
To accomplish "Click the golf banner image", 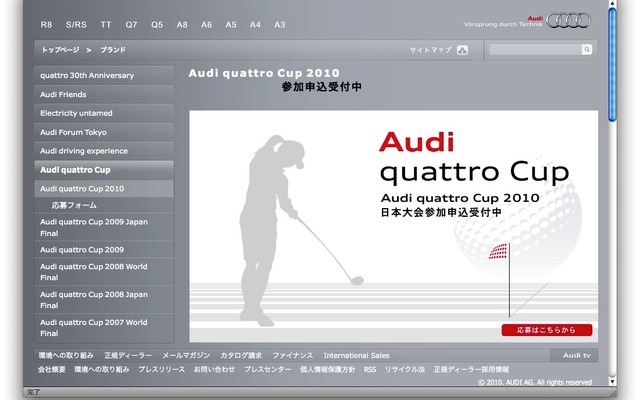I will click(393, 226).
